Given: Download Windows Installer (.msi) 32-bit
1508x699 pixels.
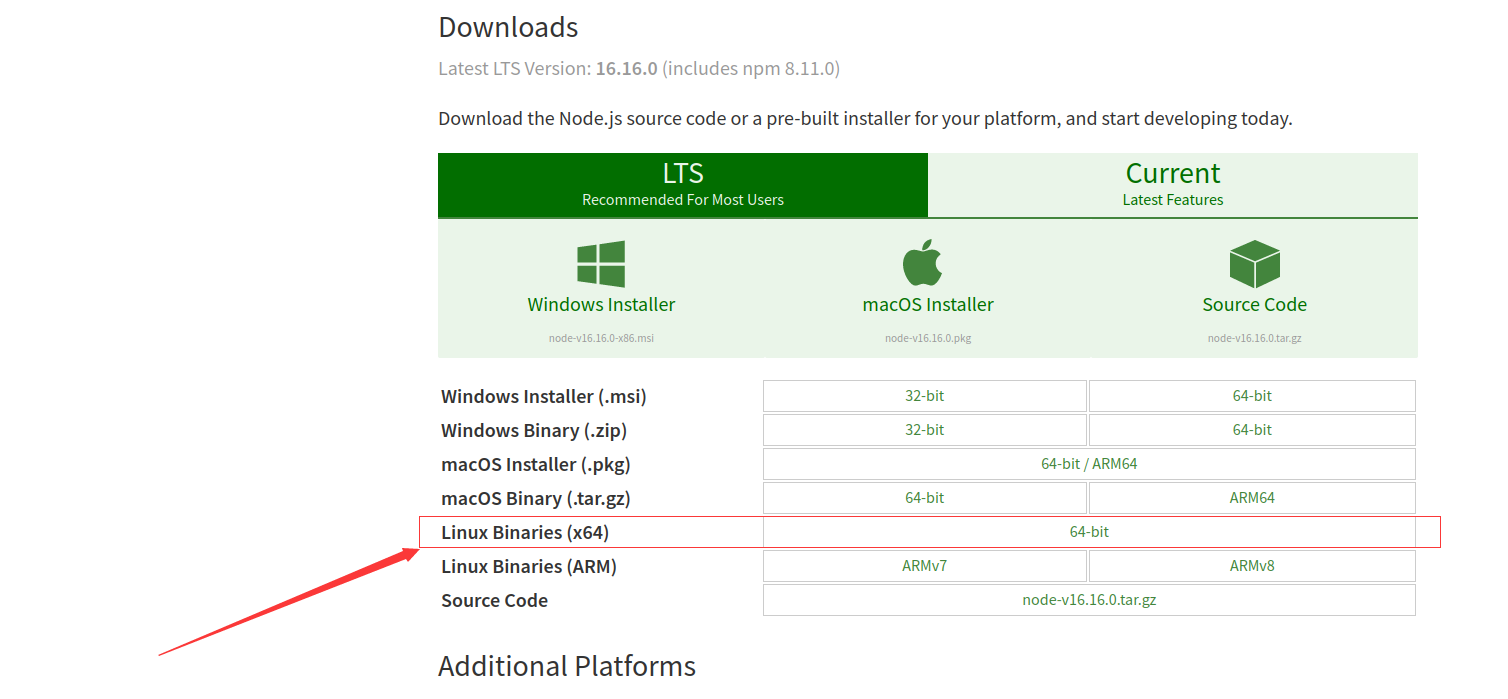Looking at the screenshot, I should (x=925, y=396).
